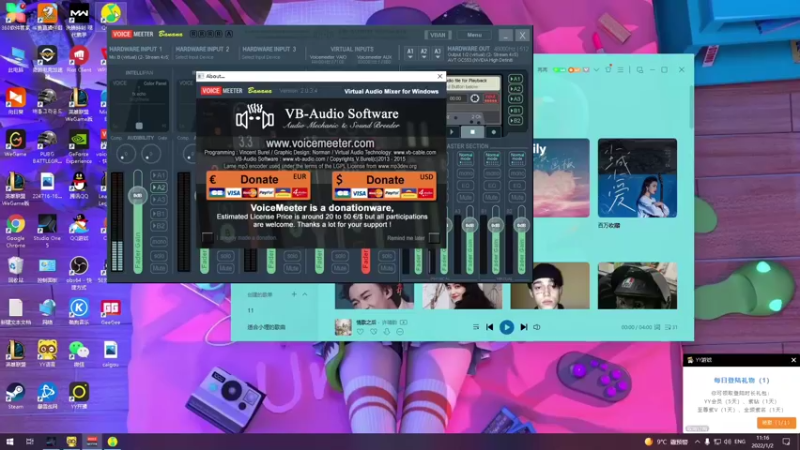The height and width of the screenshot is (450, 800).
Task: Check the 'I already made a donation' box
Action: pyautogui.click(x=207, y=238)
